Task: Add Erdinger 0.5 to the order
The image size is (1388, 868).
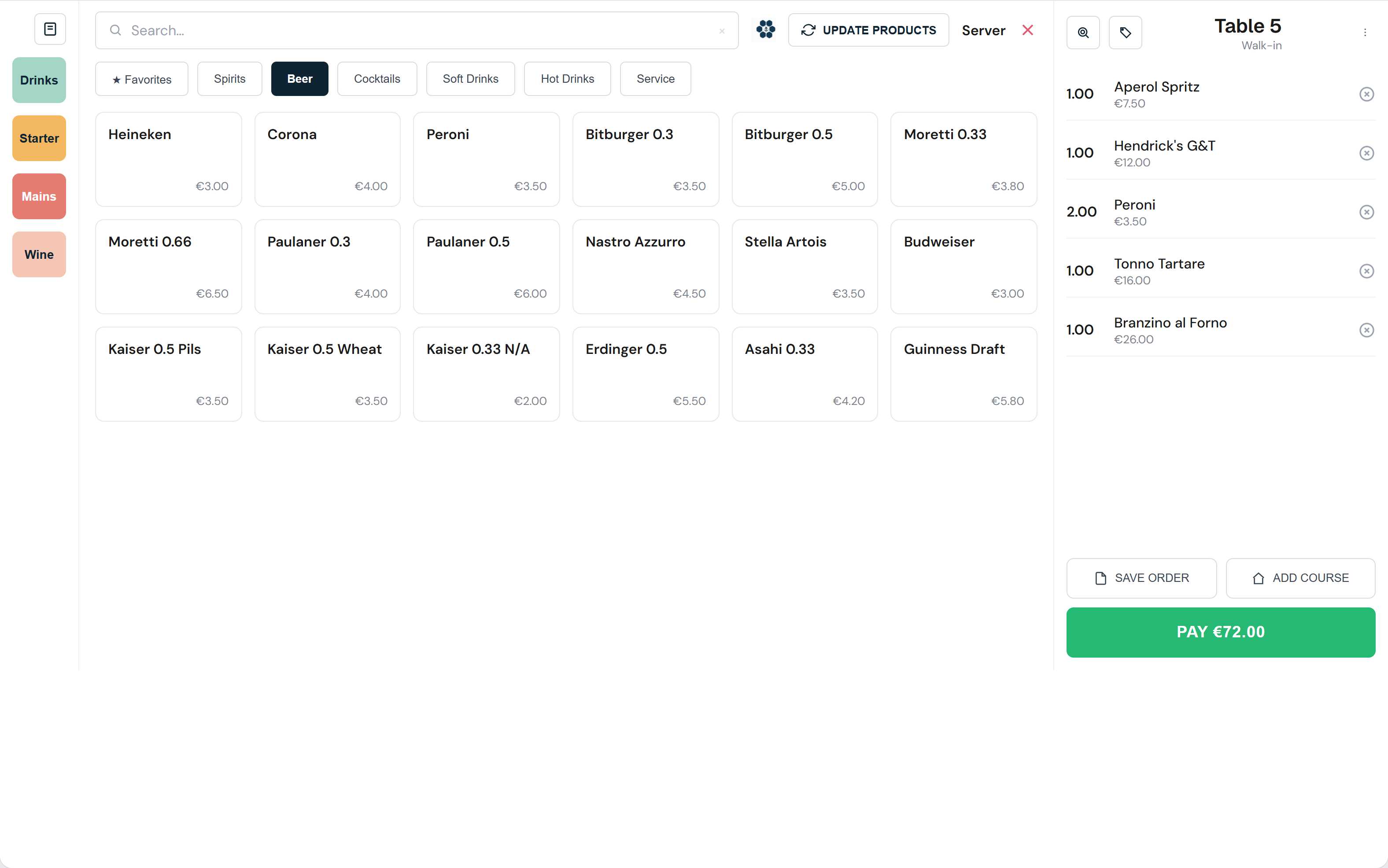Action: point(646,374)
